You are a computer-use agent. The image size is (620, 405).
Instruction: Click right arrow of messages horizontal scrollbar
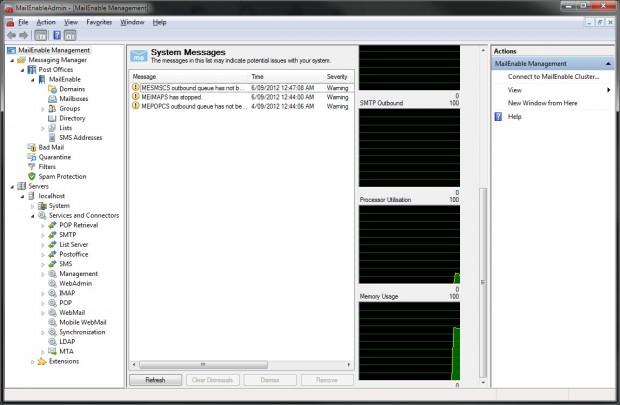click(349, 364)
